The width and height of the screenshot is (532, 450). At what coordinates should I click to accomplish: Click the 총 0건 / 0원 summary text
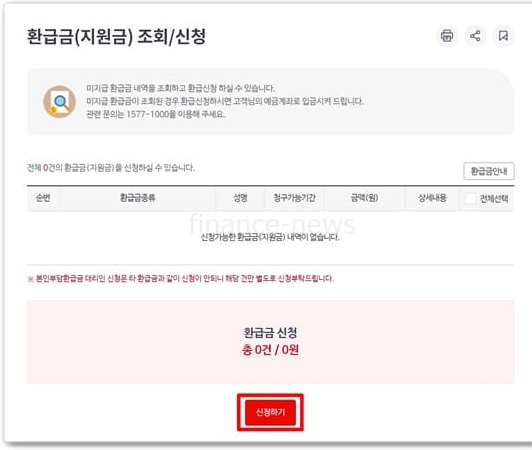point(270,350)
